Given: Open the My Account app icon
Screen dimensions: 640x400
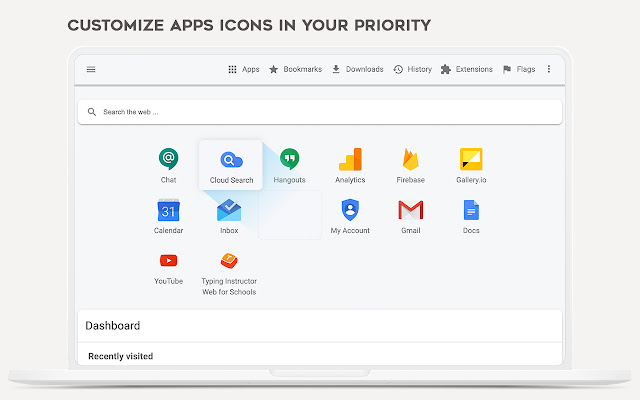Looking at the screenshot, I should click(350, 210).
